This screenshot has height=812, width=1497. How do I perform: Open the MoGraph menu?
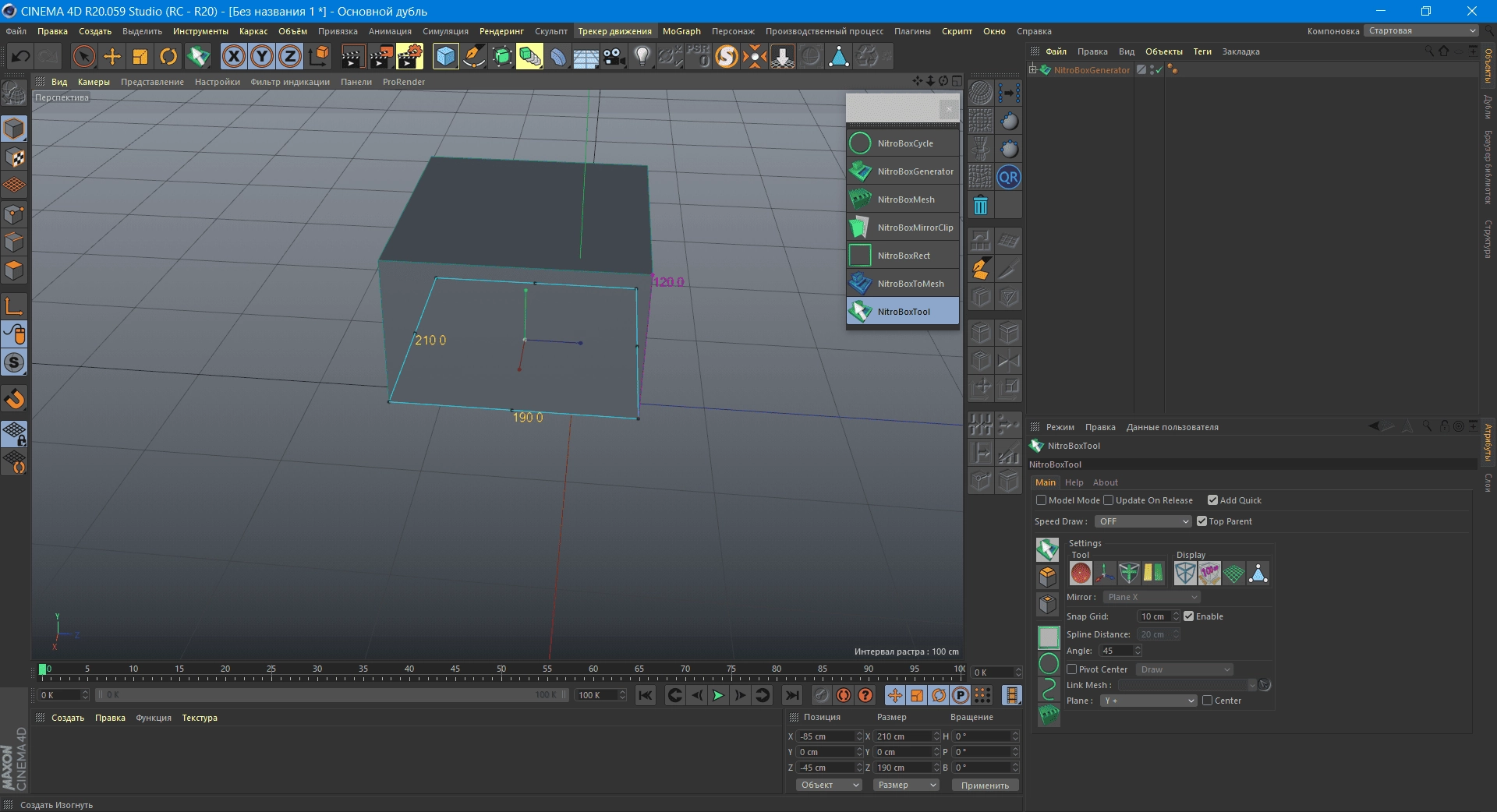(681, 31)
